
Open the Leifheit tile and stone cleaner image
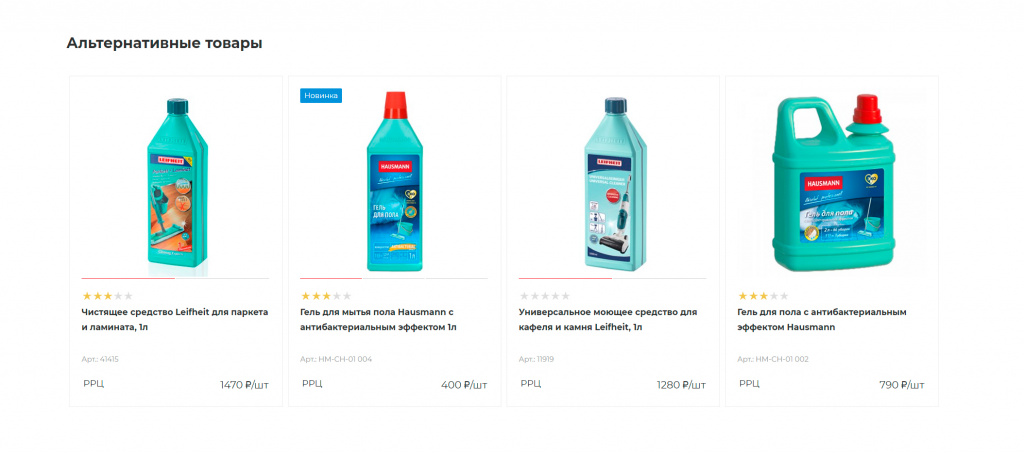[613, 182]
